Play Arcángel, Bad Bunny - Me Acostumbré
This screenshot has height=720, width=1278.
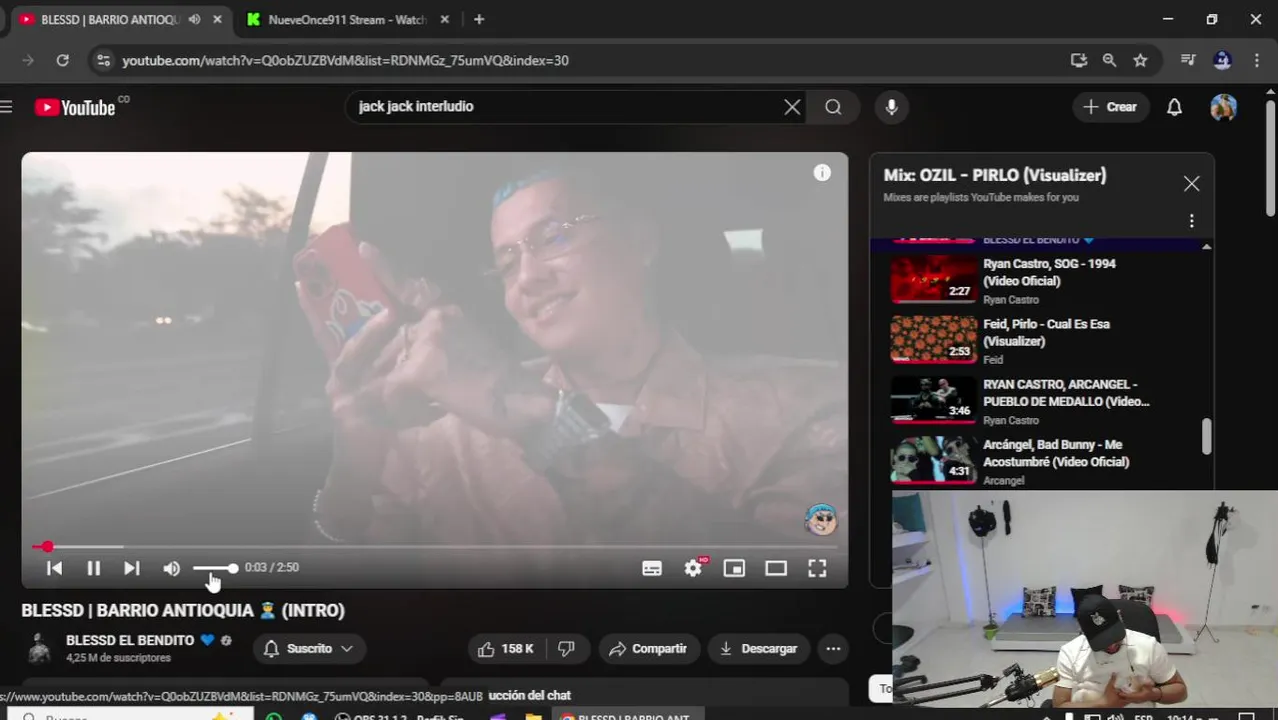click(x=1040, y=460)
